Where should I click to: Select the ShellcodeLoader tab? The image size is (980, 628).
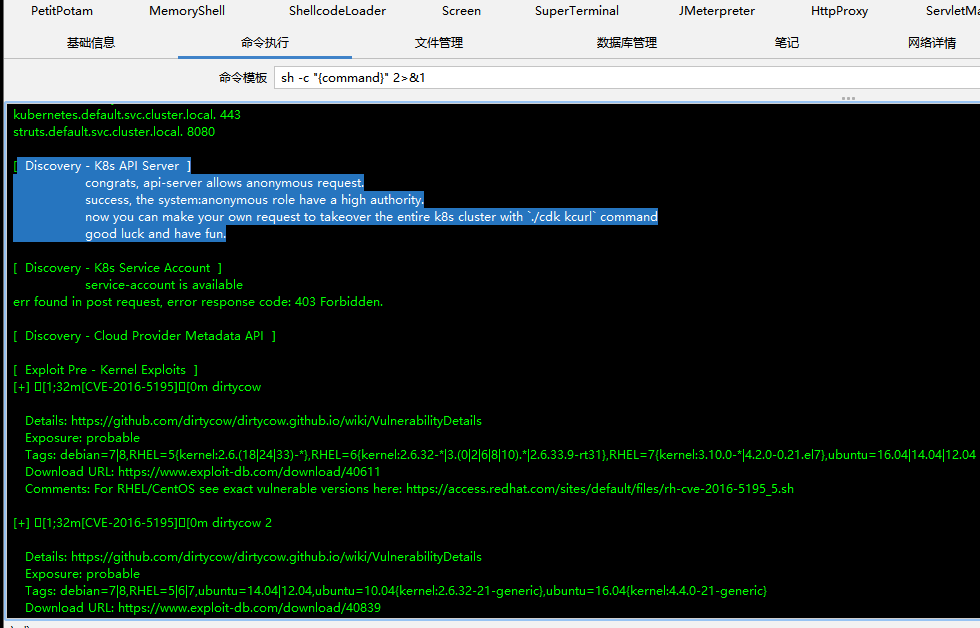[x=337, y=11]
